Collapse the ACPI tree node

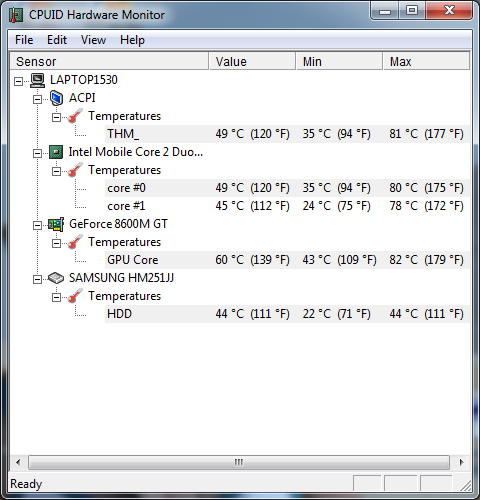pyautogui.click(x=38, y=99)
